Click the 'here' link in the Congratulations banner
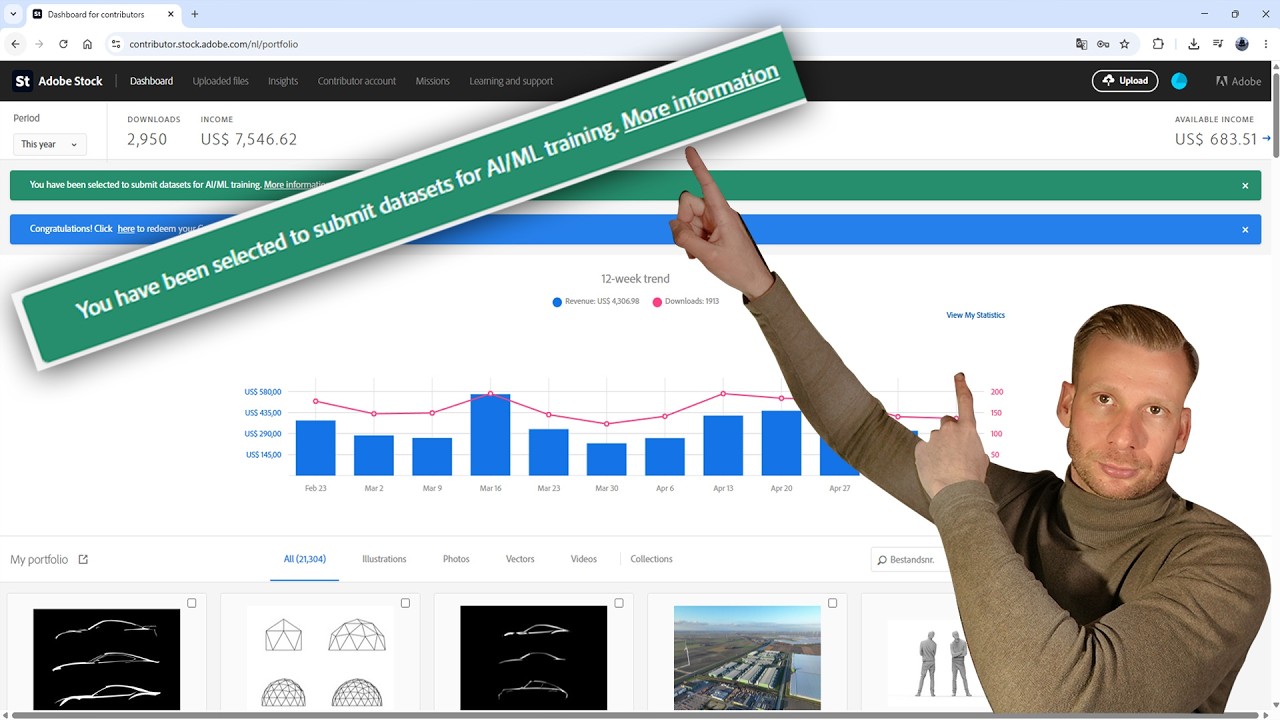Viewport: 1280px width, 720px height. tap(126, 229)
